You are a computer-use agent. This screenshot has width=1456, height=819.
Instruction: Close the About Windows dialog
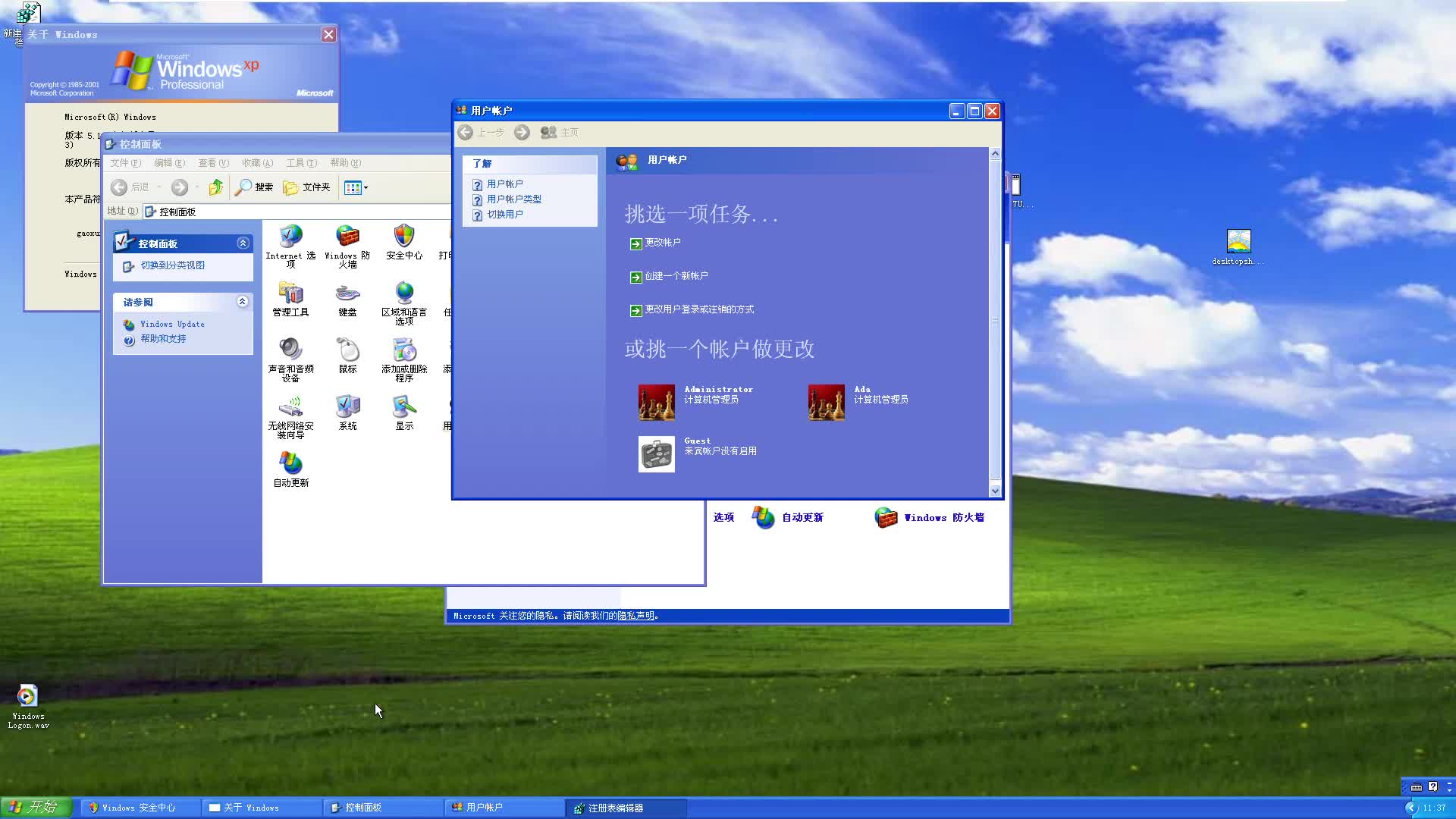(328, 35)
